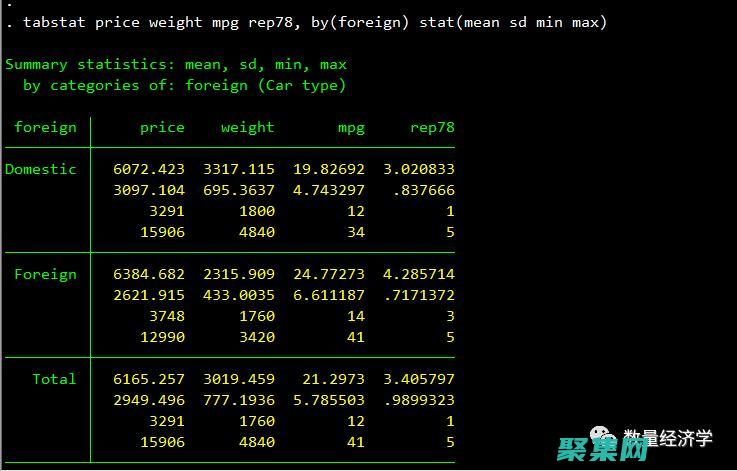The width and height of the screenshot is (737, 471).
Task: Click the Total row label
Action: pyautogui.click(x=54, y=379)
